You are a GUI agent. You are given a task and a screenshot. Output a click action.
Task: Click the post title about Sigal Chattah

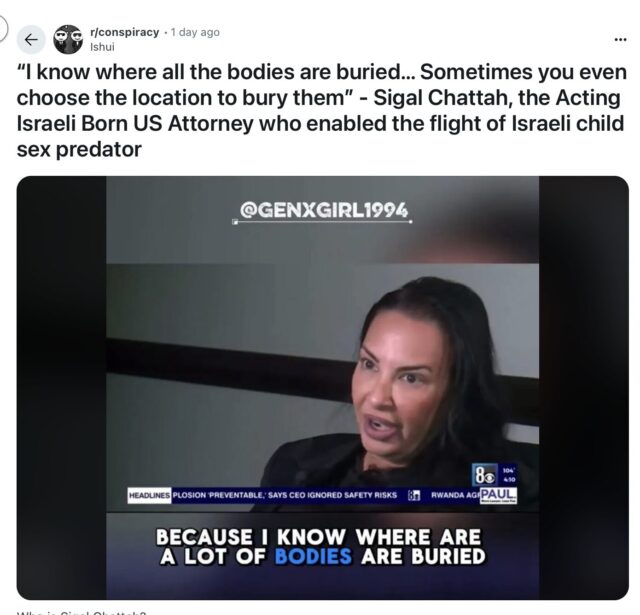(x=322, y=111)
